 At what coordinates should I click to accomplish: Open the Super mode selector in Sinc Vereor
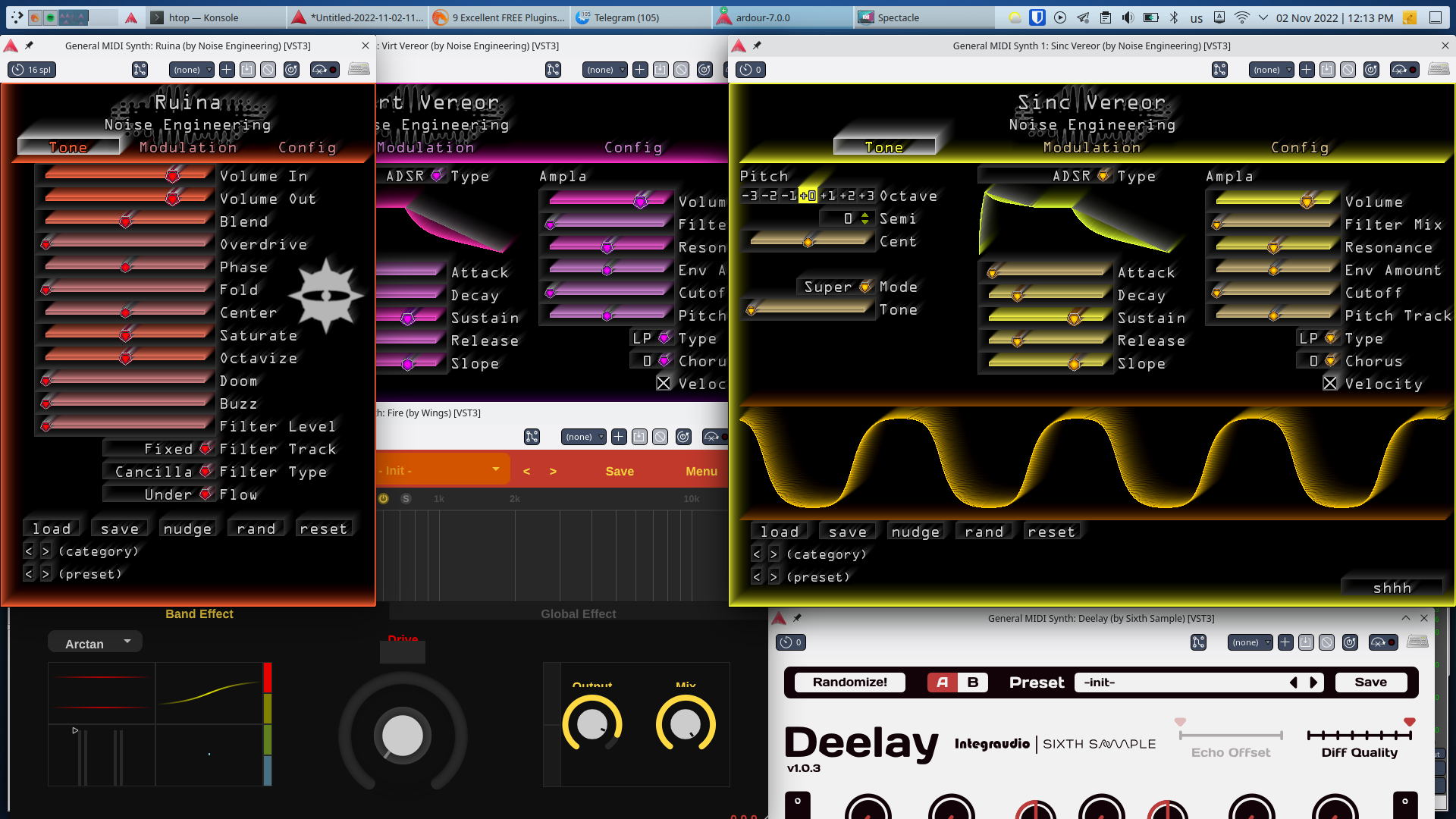tap(836, 287)
